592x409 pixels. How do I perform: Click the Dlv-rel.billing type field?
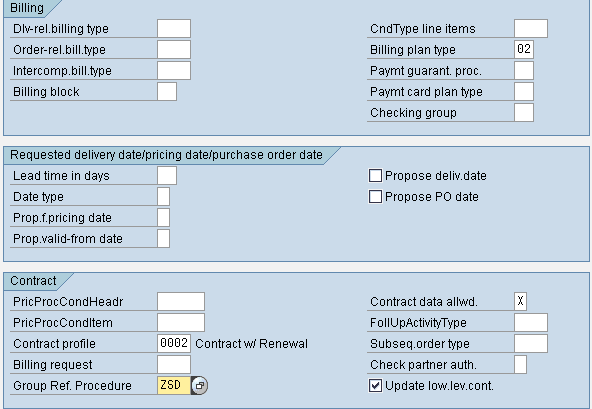174,28
